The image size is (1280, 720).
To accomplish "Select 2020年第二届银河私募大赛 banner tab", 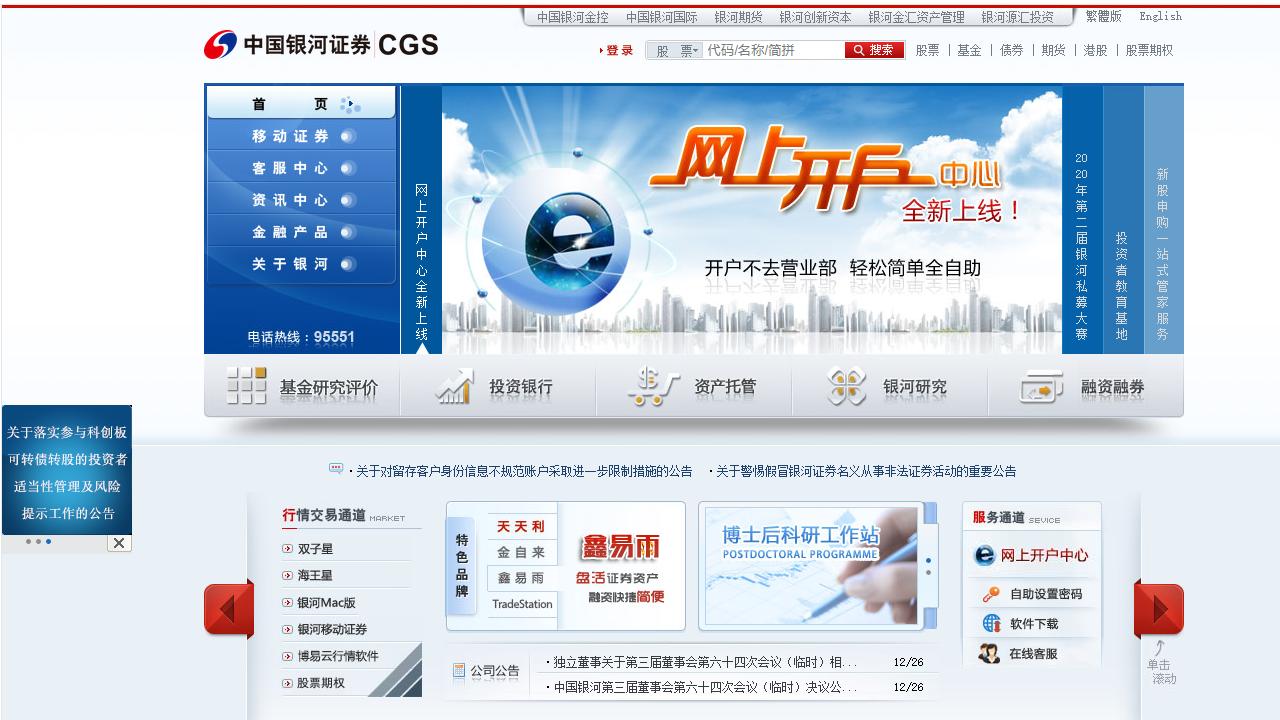I will coord(1082,220).
